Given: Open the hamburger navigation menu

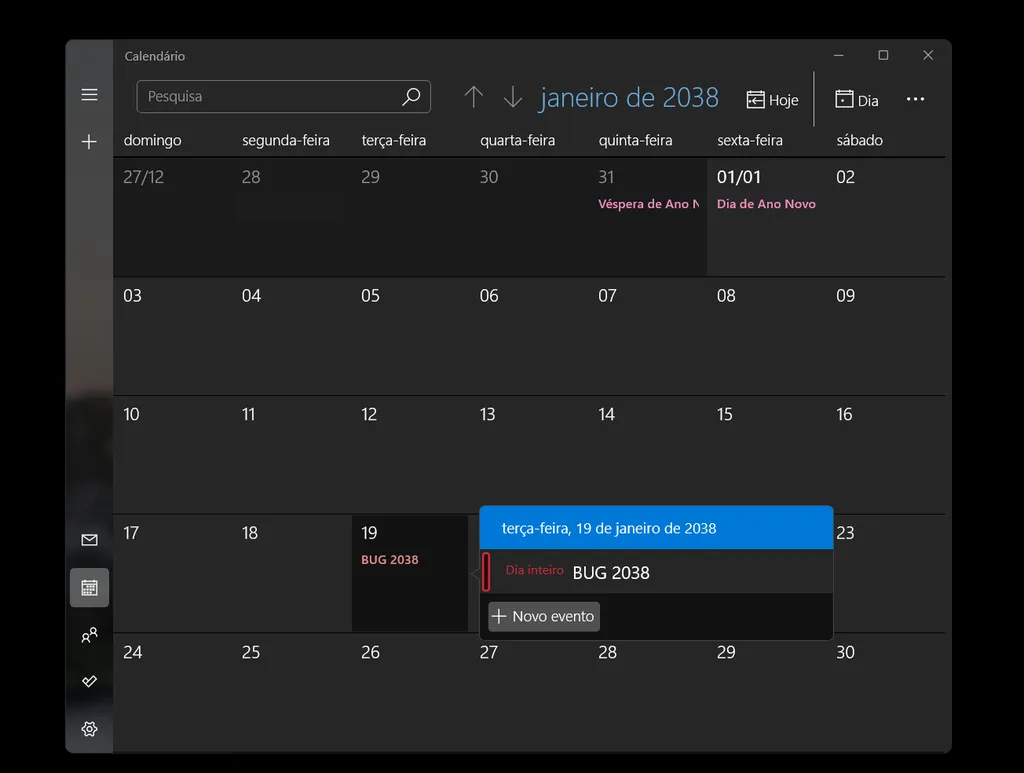Looking at the screenshot, I should 89,95.
